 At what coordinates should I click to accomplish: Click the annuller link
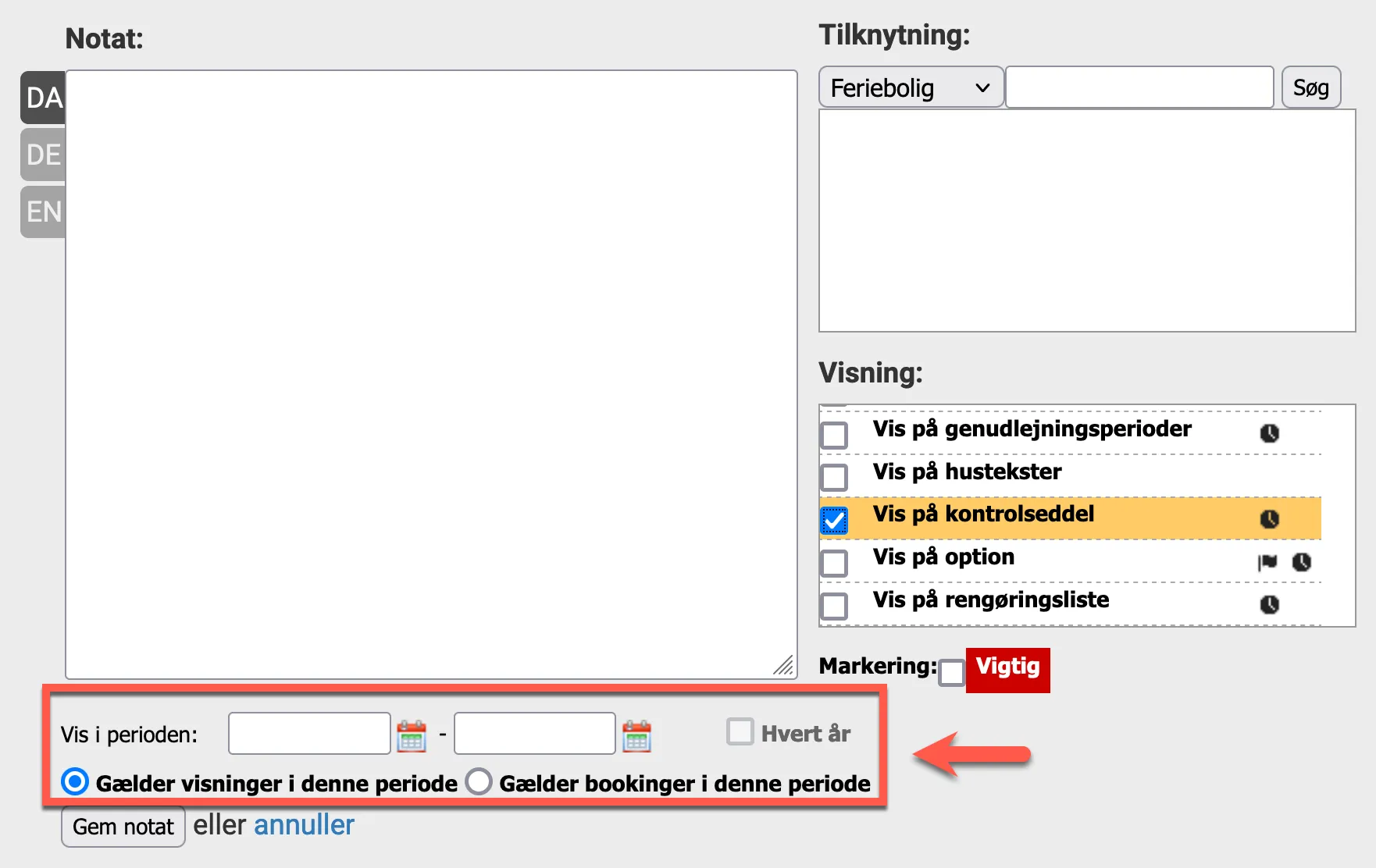tap(304, 825)
